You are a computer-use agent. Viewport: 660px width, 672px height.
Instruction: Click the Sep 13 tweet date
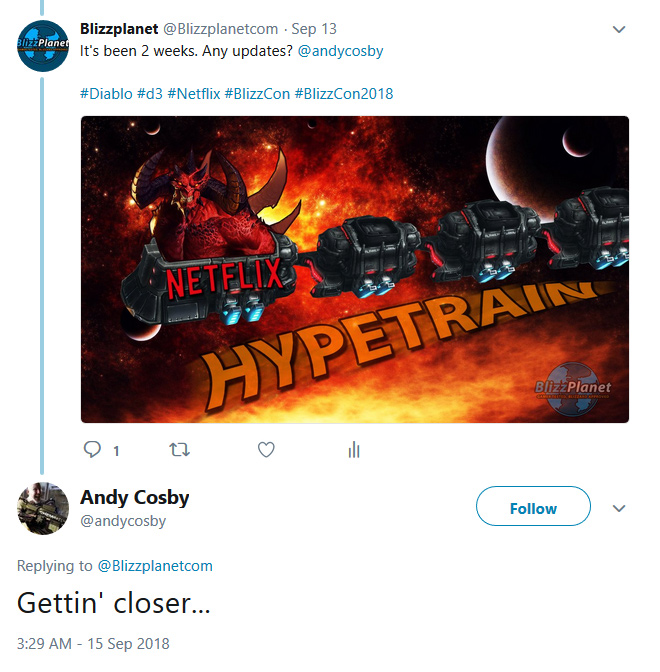click(314, 29)
